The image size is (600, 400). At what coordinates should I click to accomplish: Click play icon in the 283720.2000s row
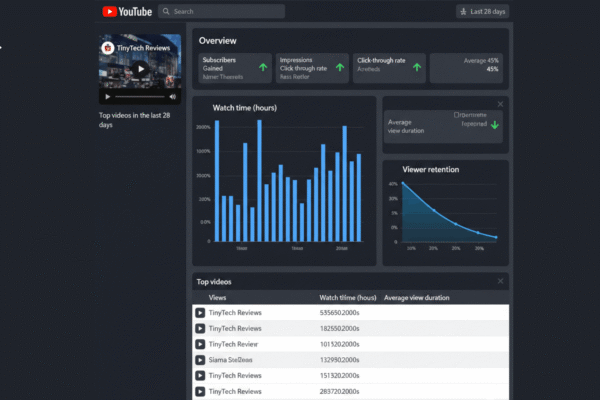point(200,391)
